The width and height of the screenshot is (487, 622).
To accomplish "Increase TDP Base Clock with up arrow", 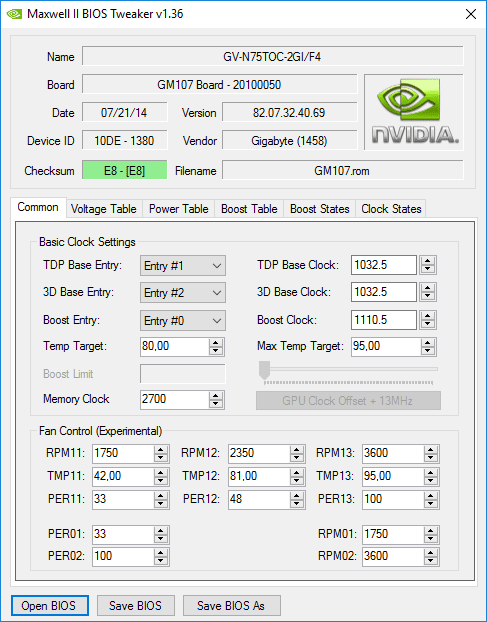I will point(428,261).
